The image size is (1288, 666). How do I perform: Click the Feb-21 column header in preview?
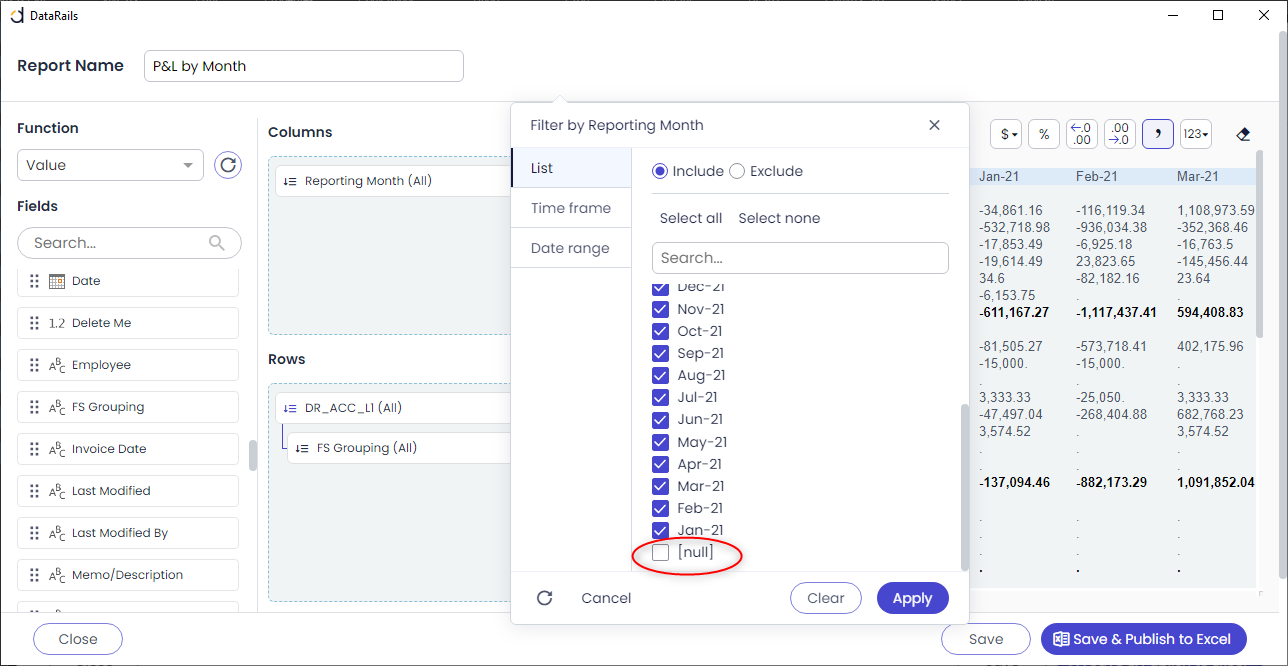click(1097, 176)
